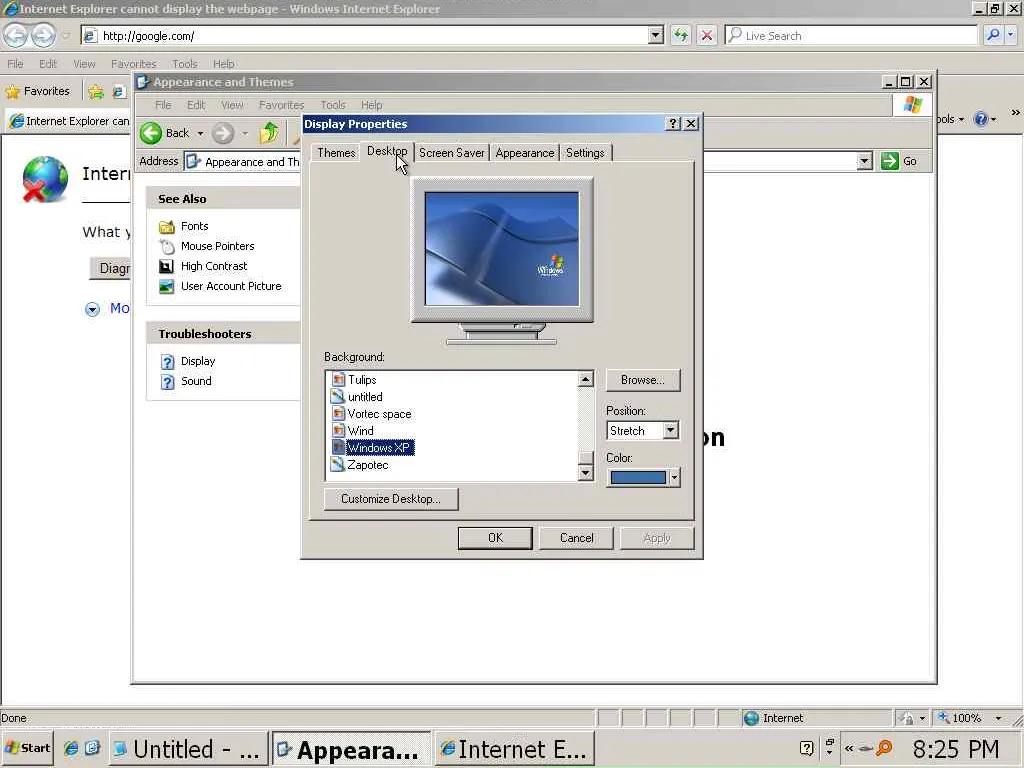This screenshot has width=1024, height=768.
Task: Pick the Wind background
Action: pyautogui.click(x=360, y=431)
